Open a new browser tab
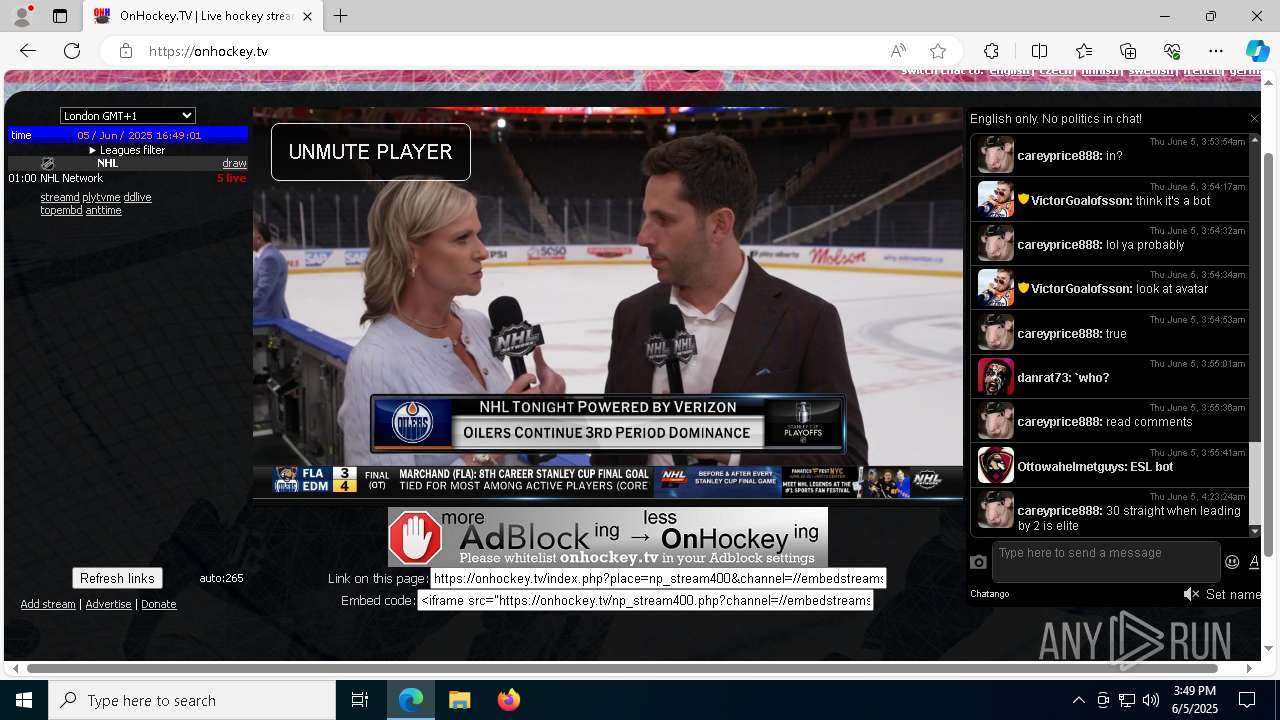 click(341, 16)
